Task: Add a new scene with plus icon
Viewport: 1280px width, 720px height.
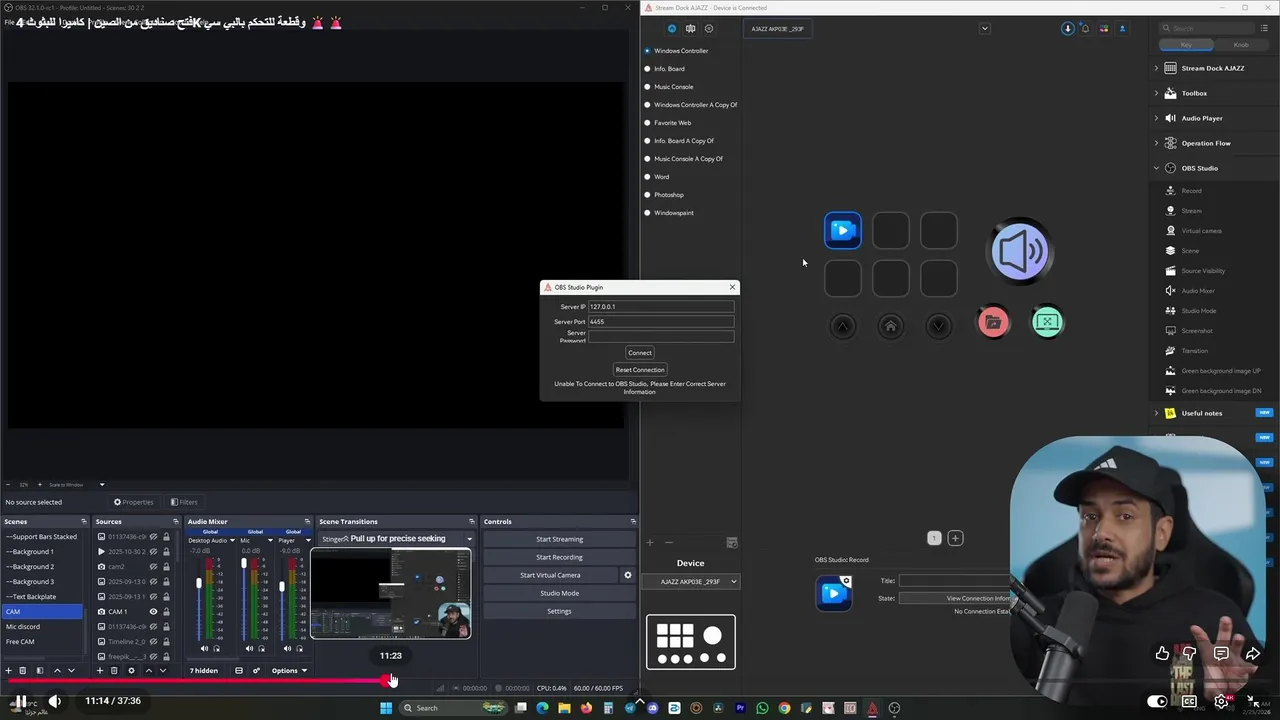Action: [x=8, y=670]
